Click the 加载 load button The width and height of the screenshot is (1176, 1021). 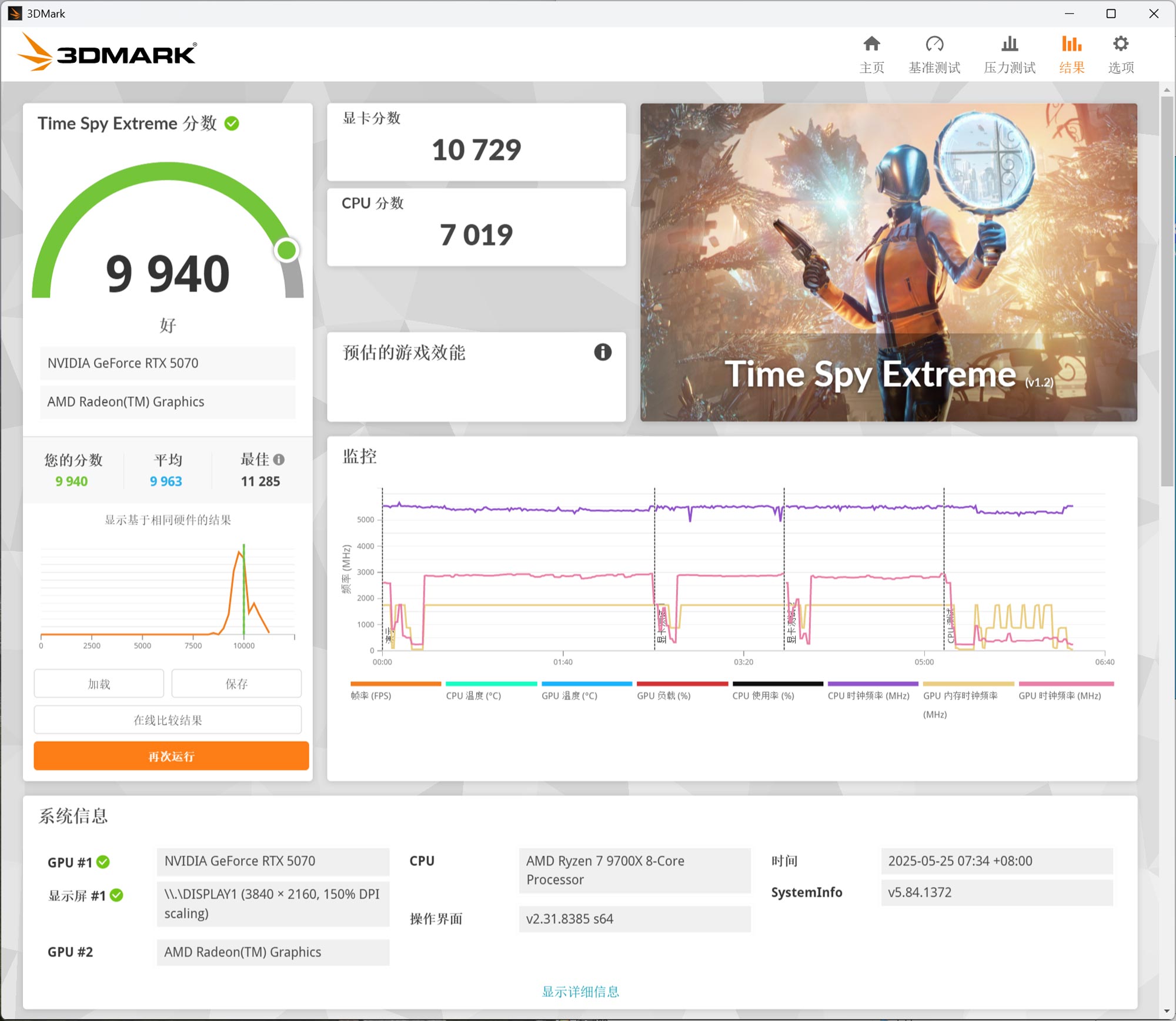99,684
